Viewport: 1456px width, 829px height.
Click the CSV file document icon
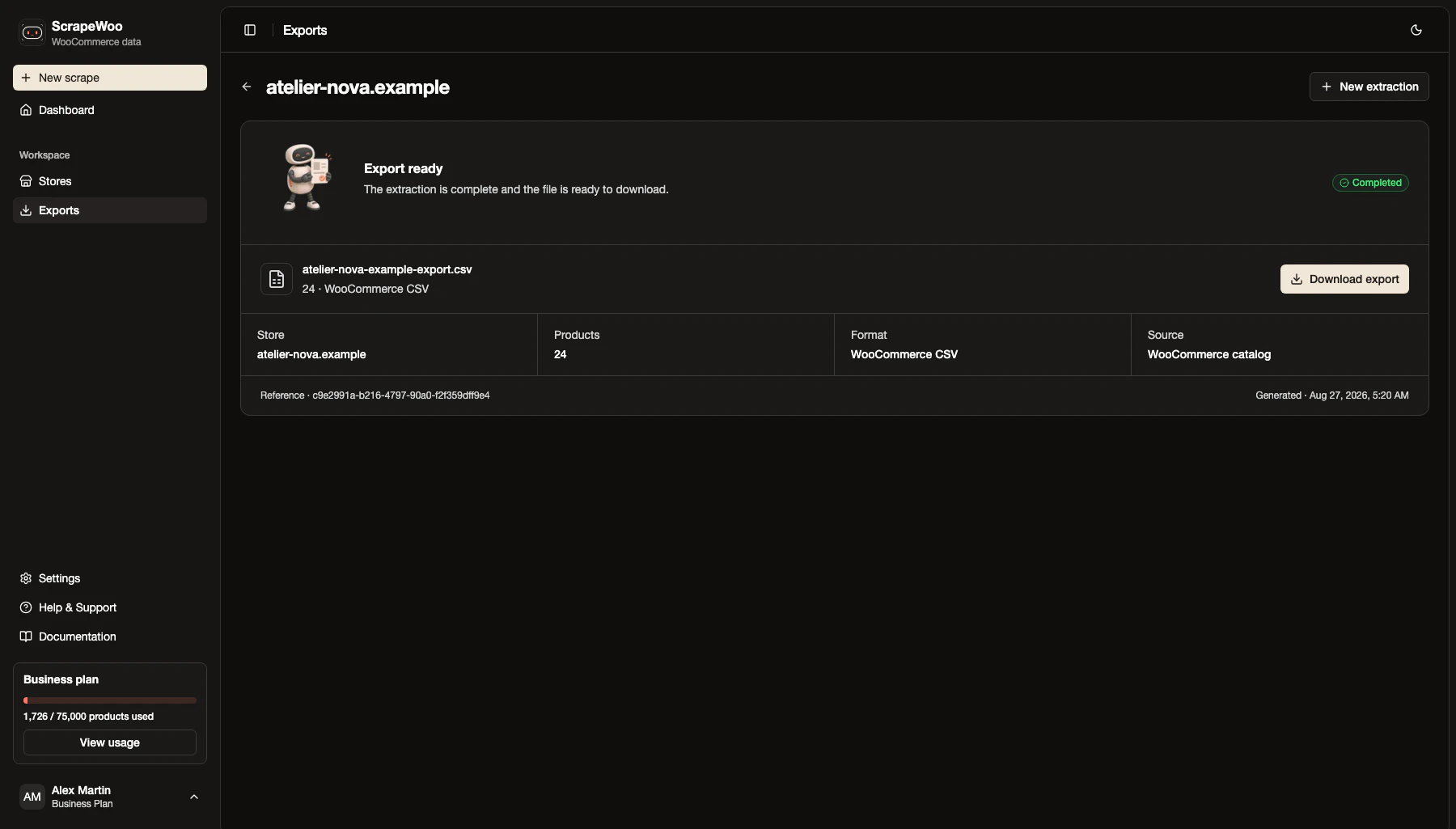(277, 279)
